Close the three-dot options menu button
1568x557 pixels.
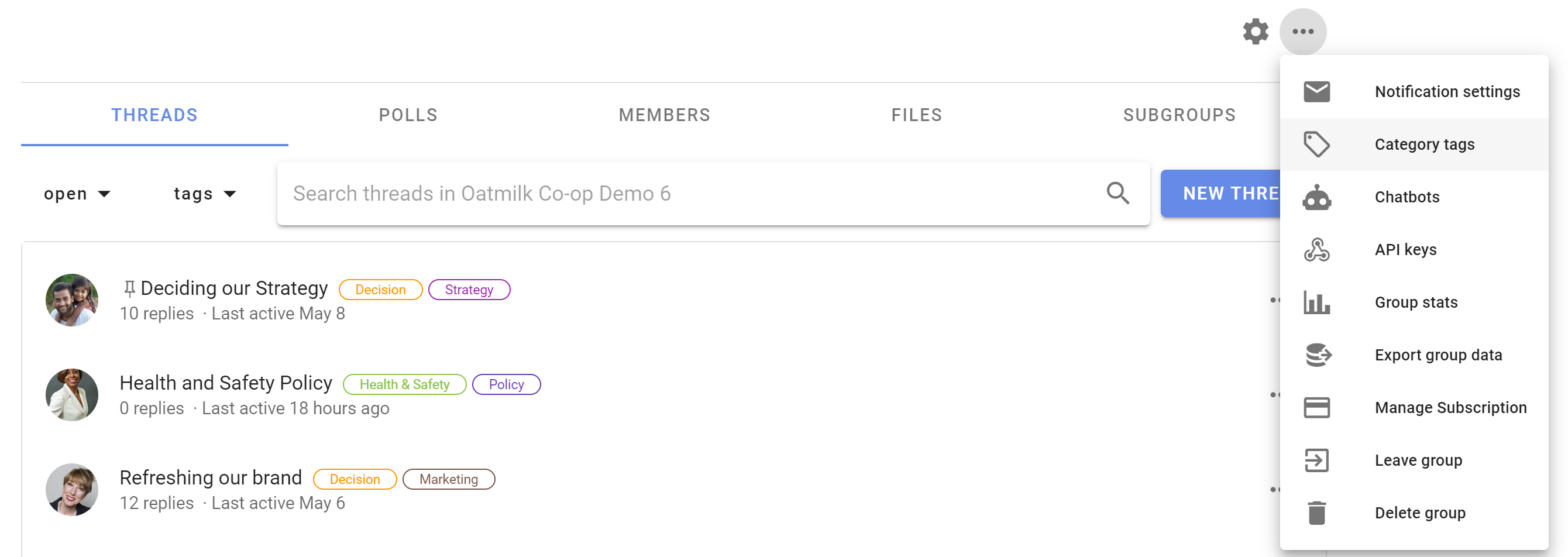point(1302,31)
